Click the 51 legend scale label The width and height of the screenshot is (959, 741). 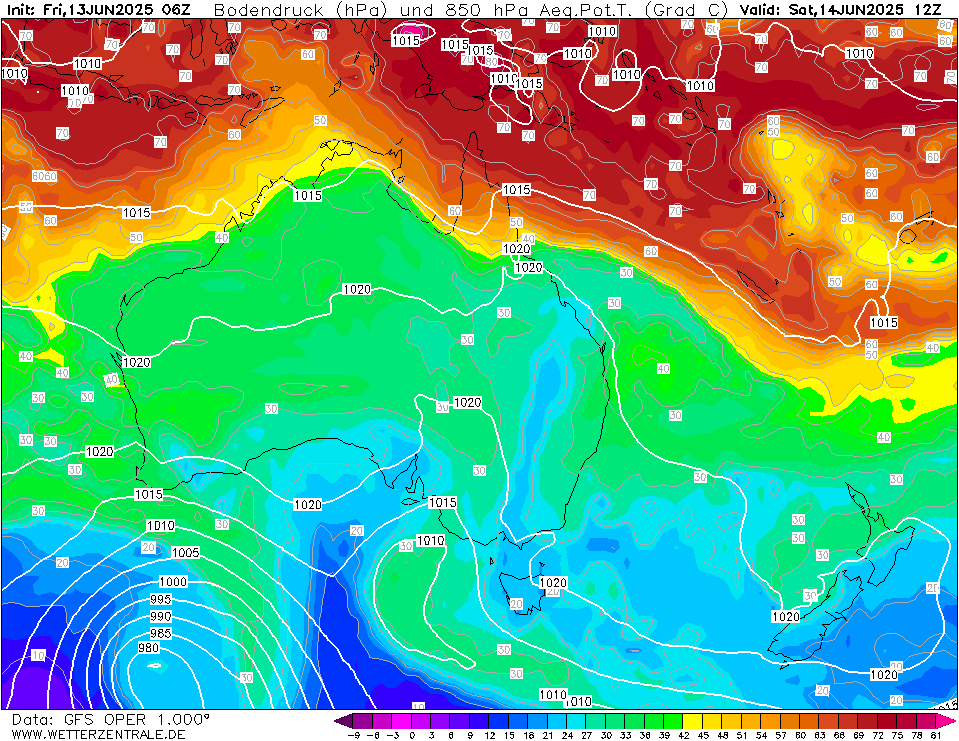742,735
